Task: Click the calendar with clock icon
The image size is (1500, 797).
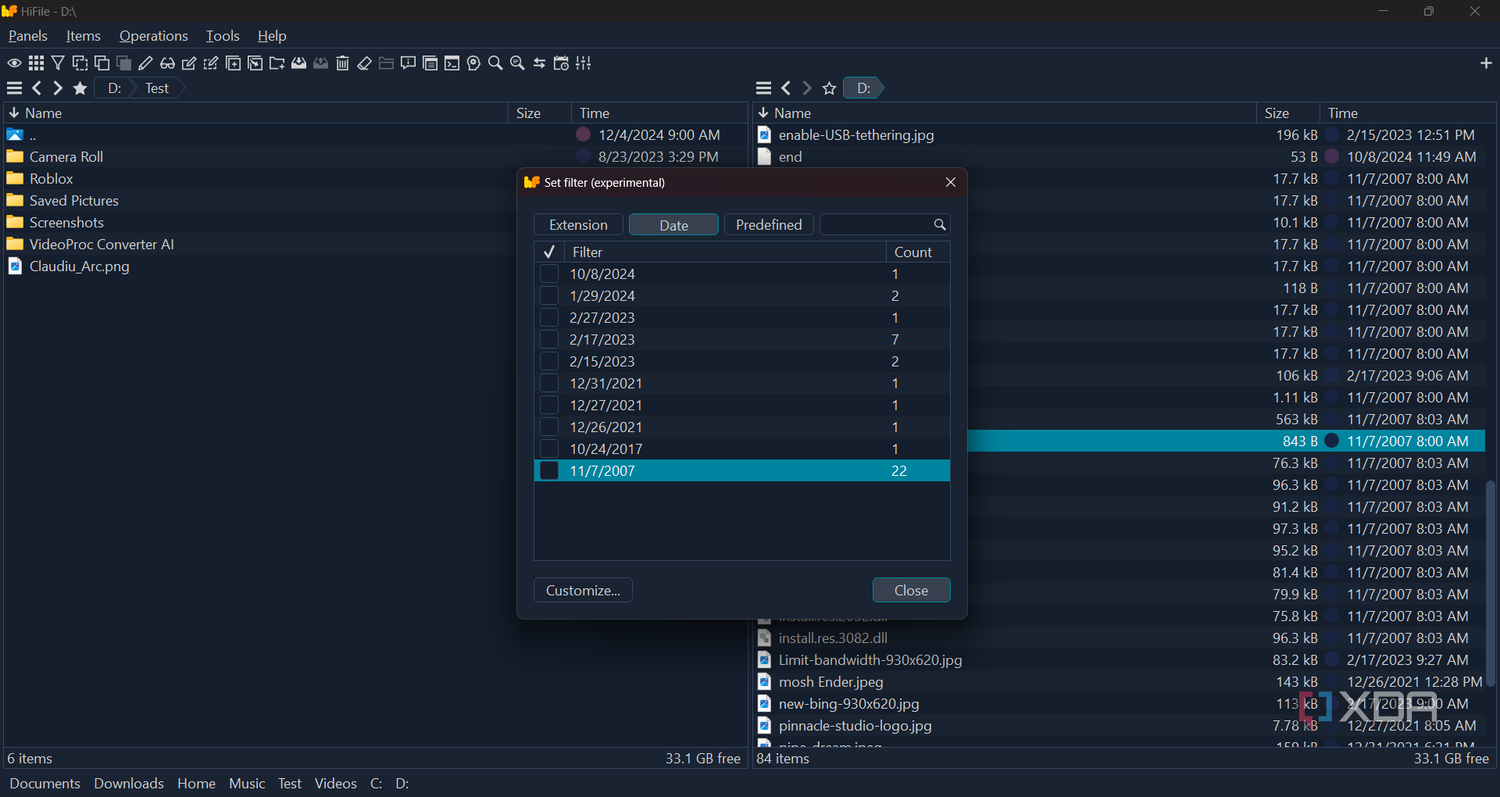Action: click(x=561, y=63)
